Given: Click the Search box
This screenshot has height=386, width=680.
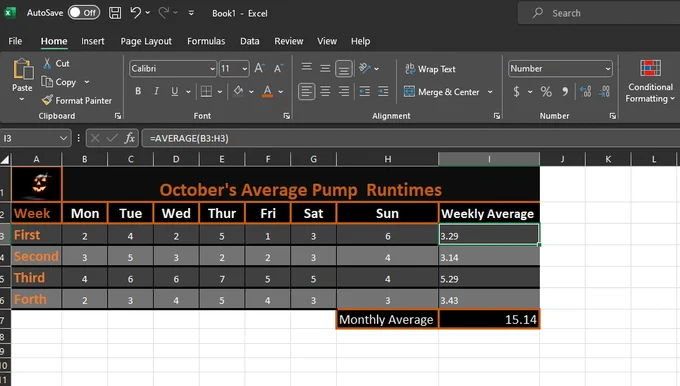Looking at the screenshot, I should click(x=598, y=13).
